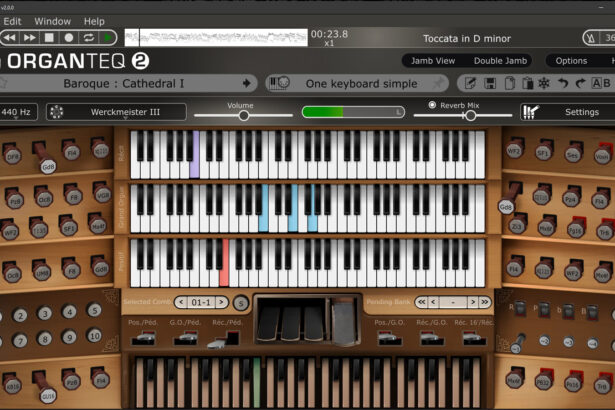615x410 pixels.
Task: Toggle the Réc./G.O. coupler
Action: (x=431, y=338)
